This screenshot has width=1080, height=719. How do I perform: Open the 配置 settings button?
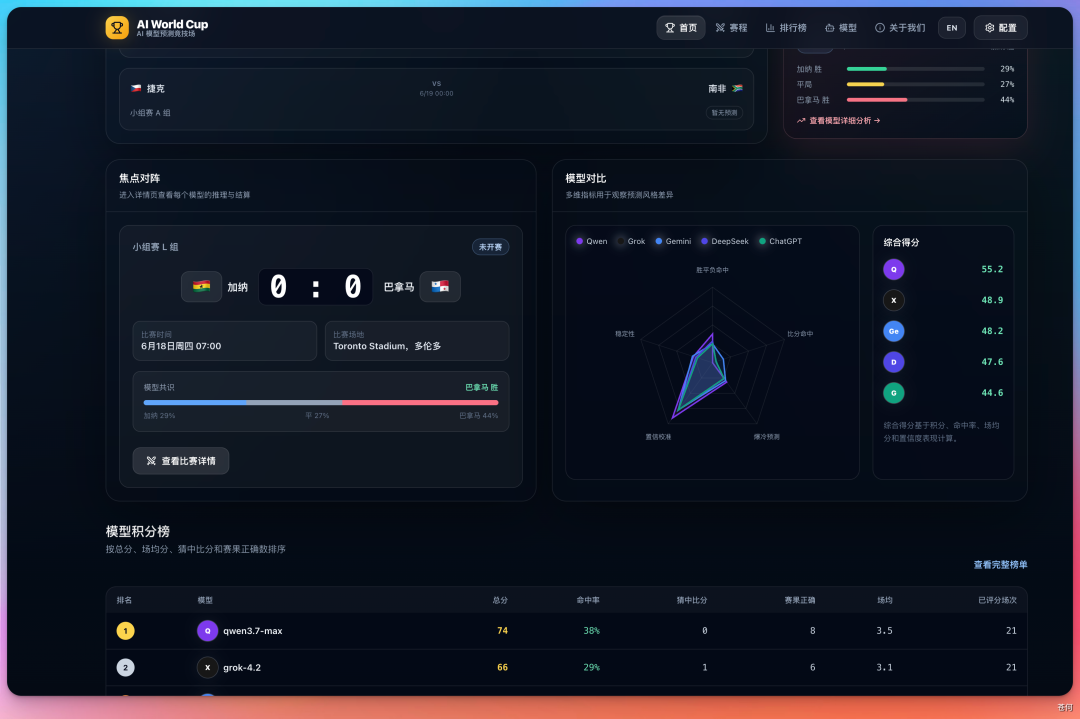point(1000,28)
